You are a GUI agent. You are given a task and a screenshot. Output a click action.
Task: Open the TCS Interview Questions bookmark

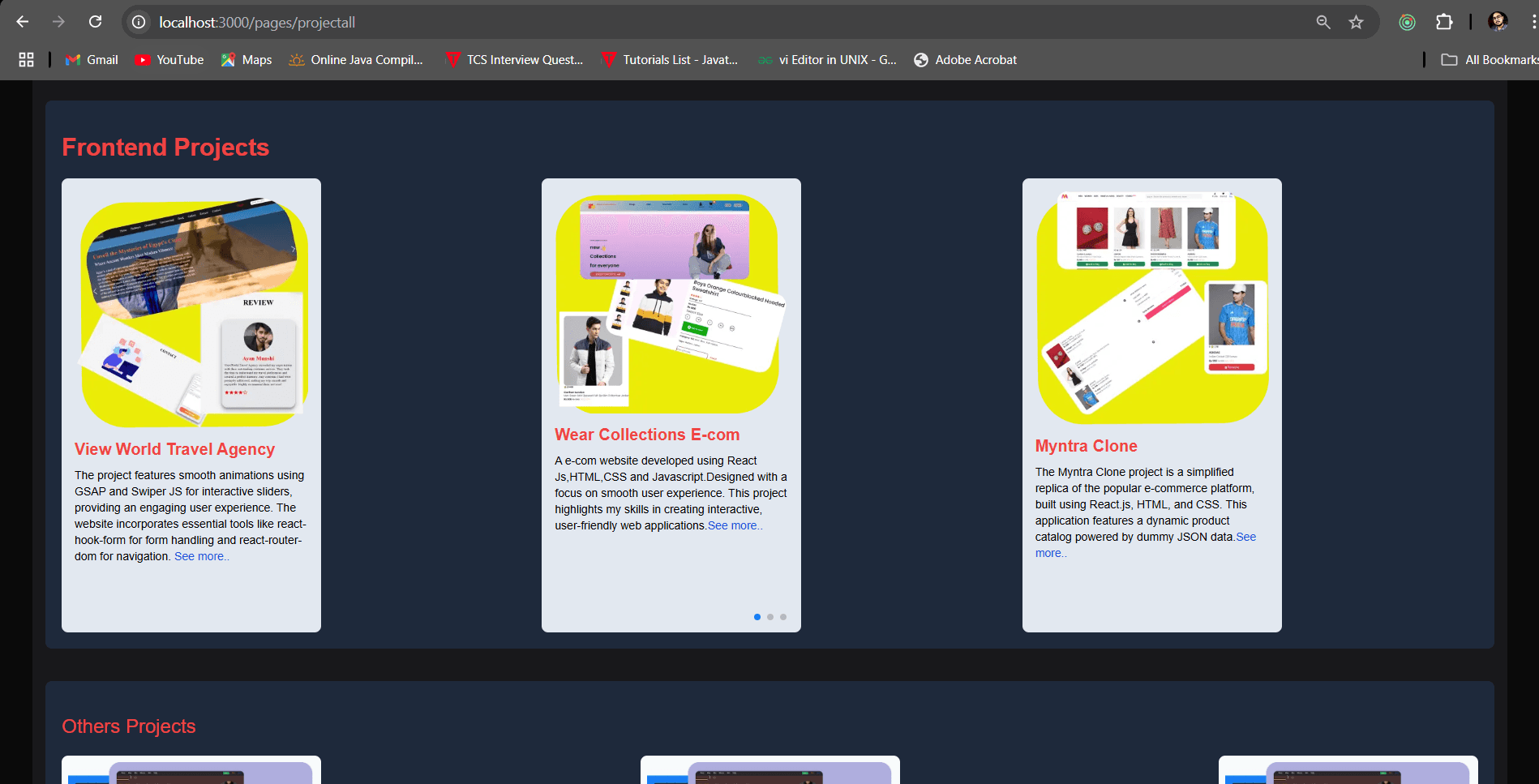[x=514, y=59]
